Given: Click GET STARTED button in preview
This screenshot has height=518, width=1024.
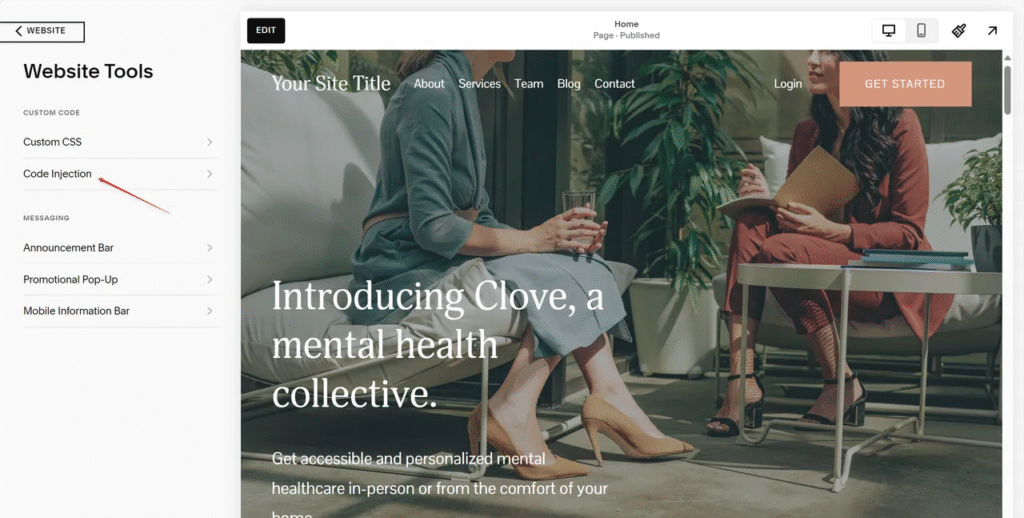Looking at the screenshot, I should (905, 84).
